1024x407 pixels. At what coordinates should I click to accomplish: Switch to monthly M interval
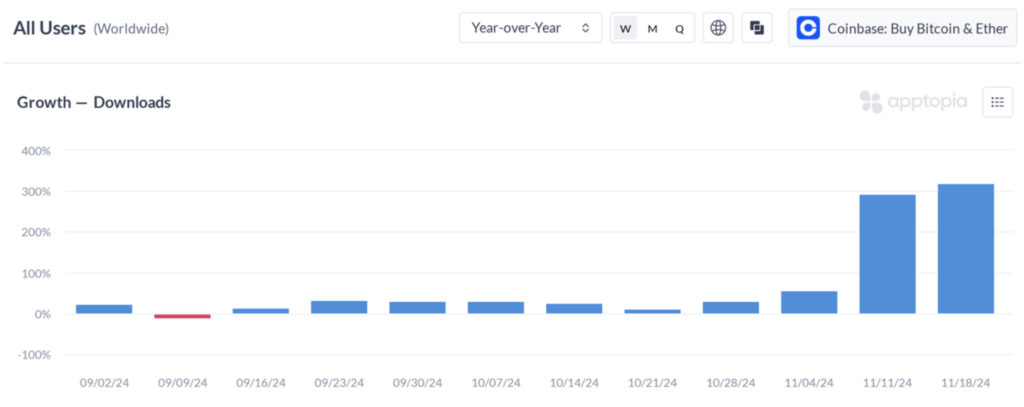point(652,29)
